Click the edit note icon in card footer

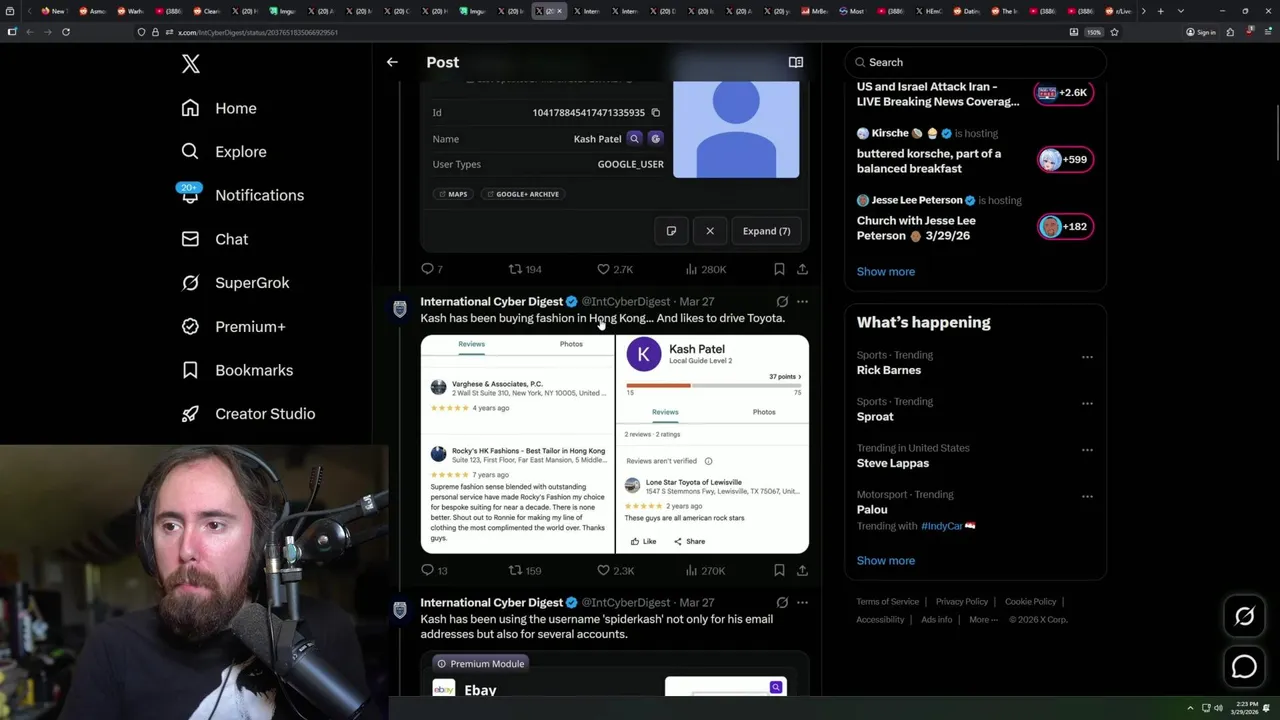point(671,231)
